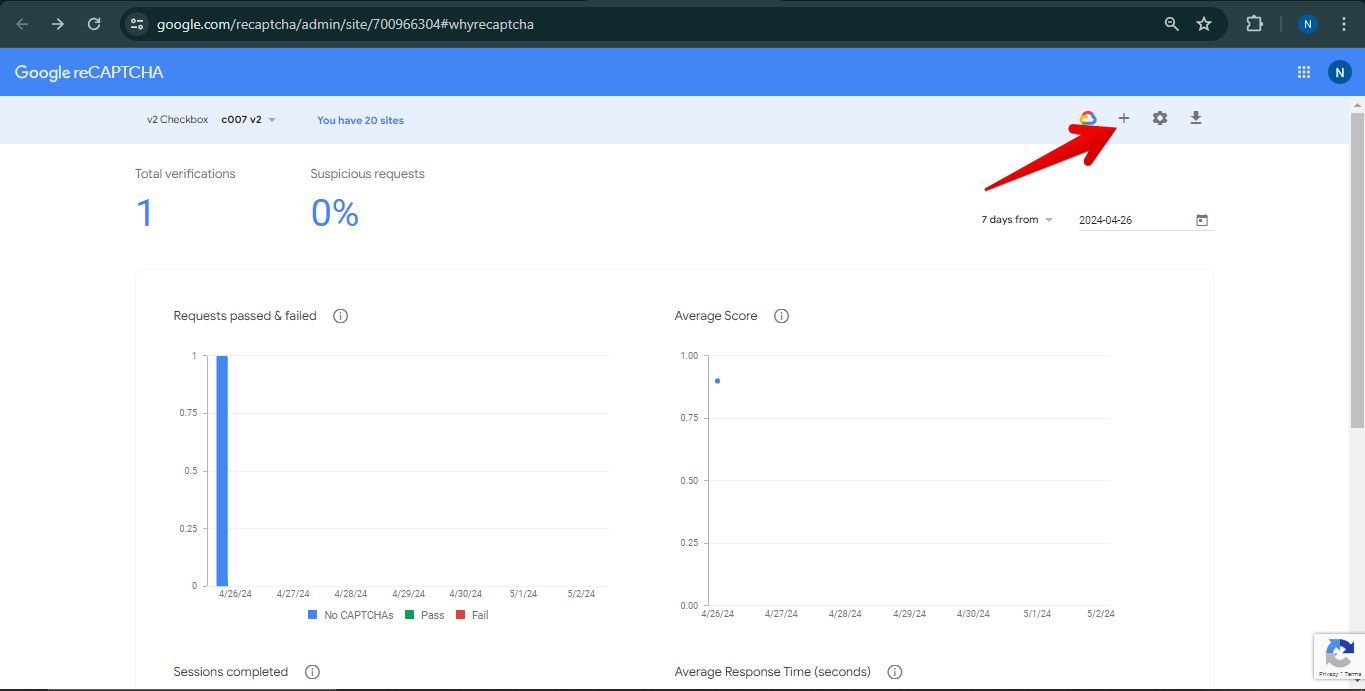Click the Google Cloud icon
Viewport: 1365px width, 691px height.
click(x=1087, y=118)
